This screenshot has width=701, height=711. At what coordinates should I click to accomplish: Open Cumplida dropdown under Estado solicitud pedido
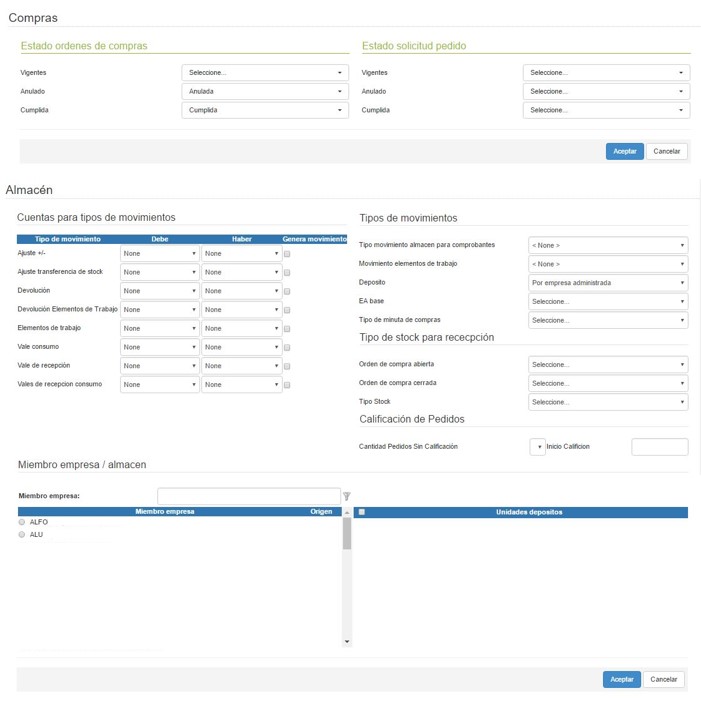tap(606, 111)
